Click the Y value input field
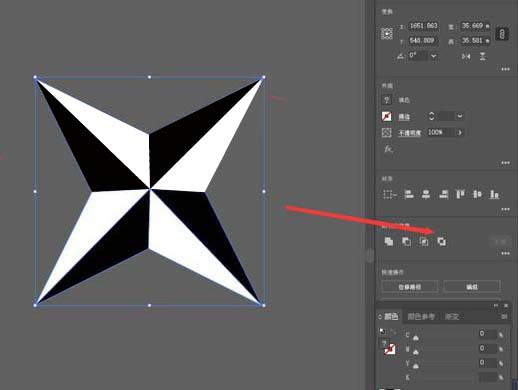The height and width of the screenshot is (390, 518). 487,363
